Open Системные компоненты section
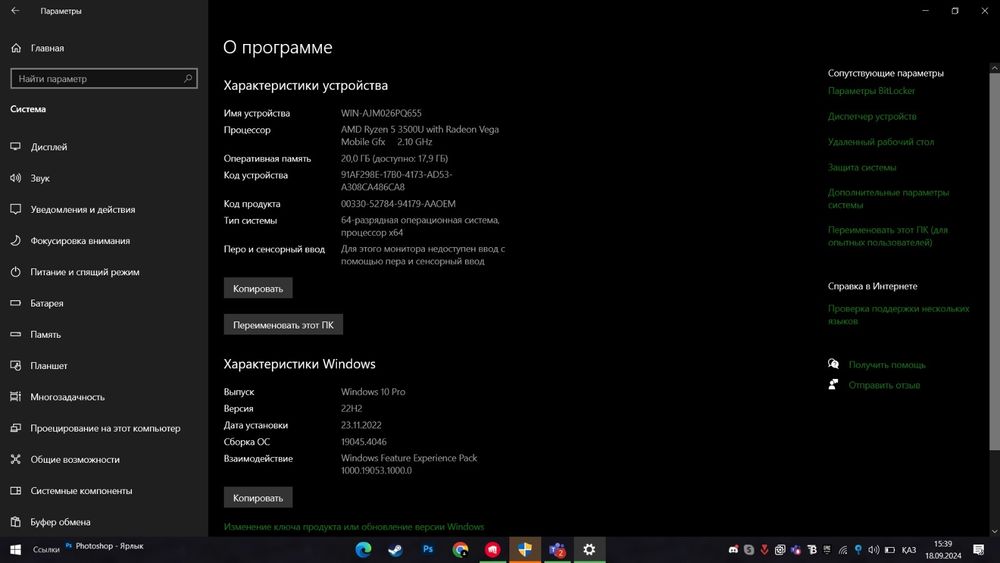The width and height of the screenshot is (1000, 563). coord(72,490)
